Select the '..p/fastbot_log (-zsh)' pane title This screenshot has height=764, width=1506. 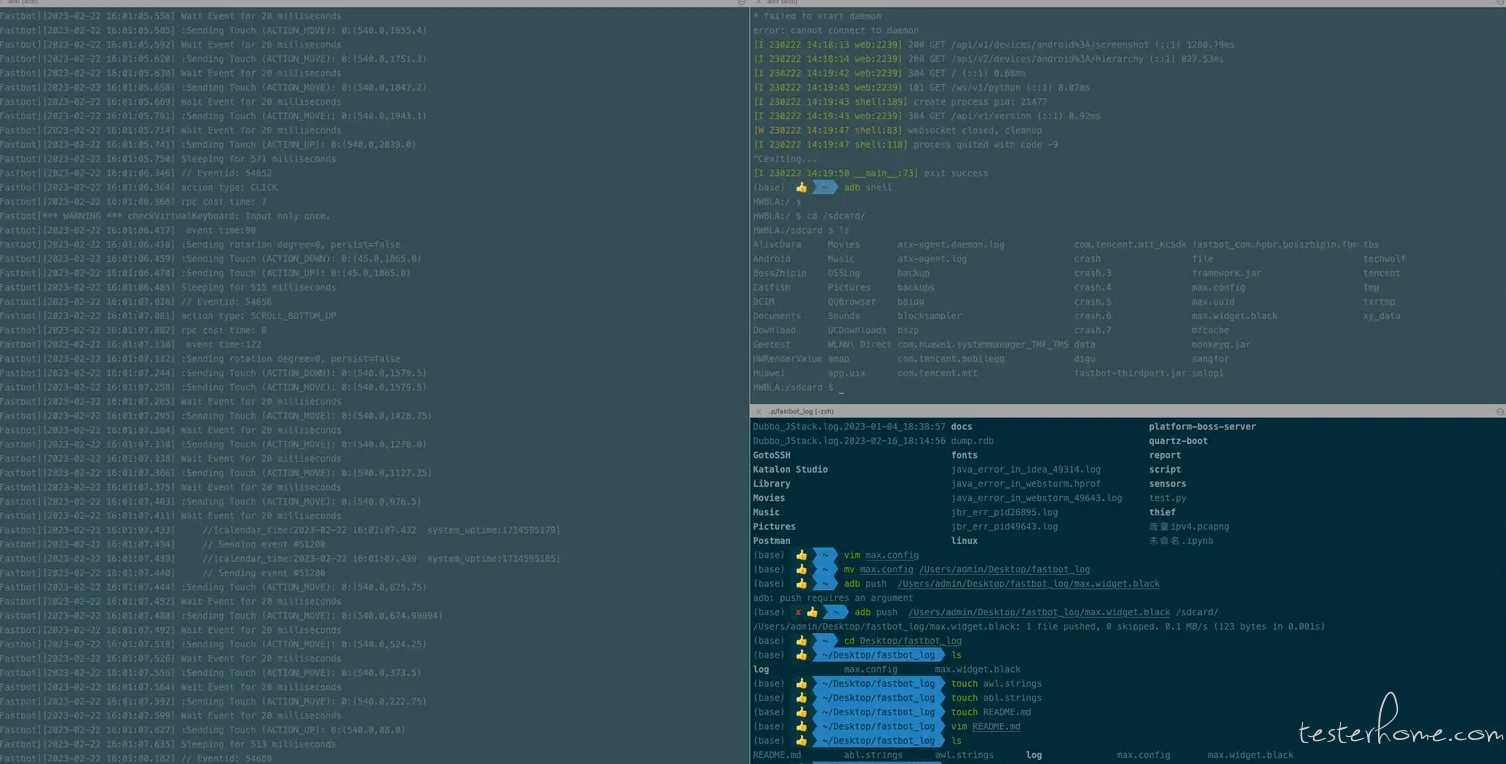(802, 411)
